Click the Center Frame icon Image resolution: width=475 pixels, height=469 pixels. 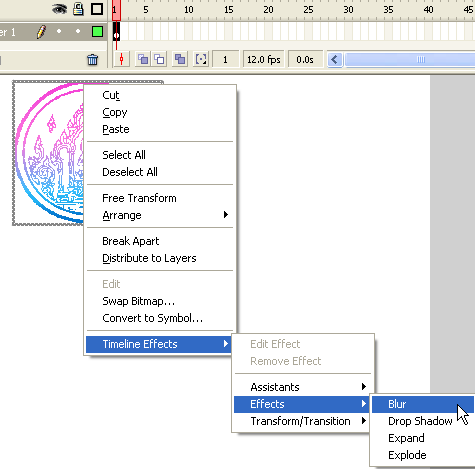pyautogui.click(x=122, y=59)
